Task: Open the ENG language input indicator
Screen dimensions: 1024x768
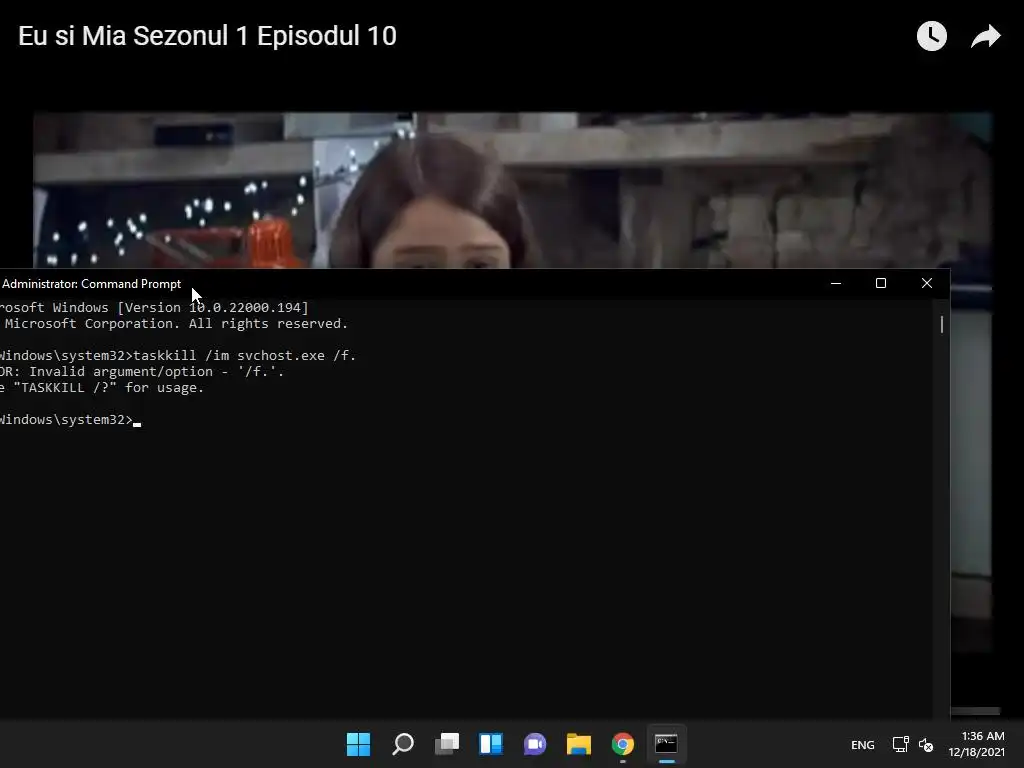Action: tap(863, 744)
